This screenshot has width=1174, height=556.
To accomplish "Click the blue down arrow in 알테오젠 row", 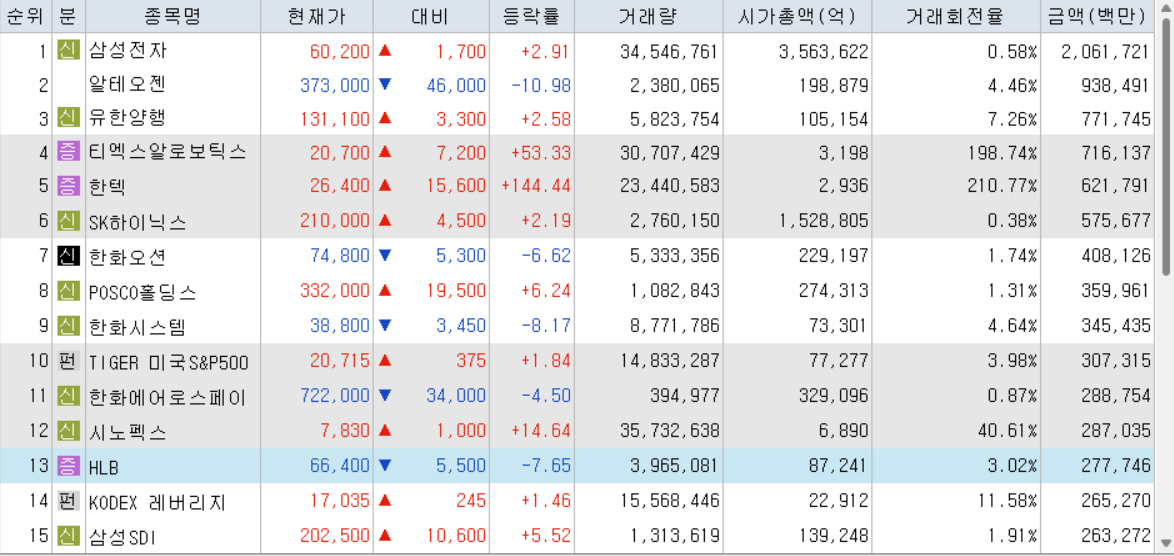I will [385, 84].
